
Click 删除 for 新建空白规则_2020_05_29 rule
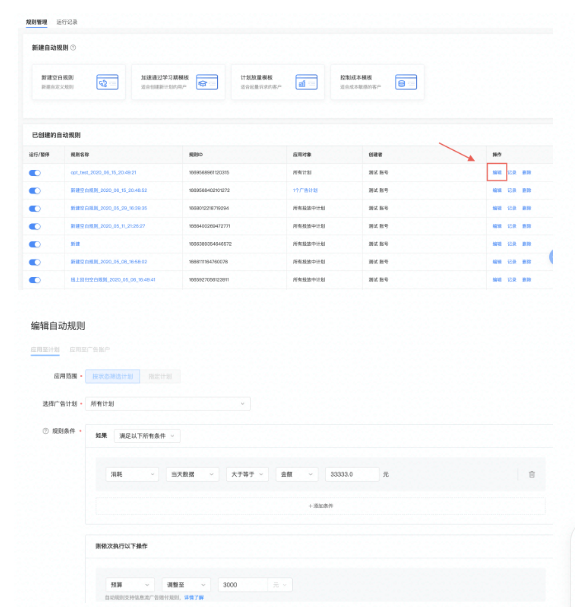pos(527,208)
